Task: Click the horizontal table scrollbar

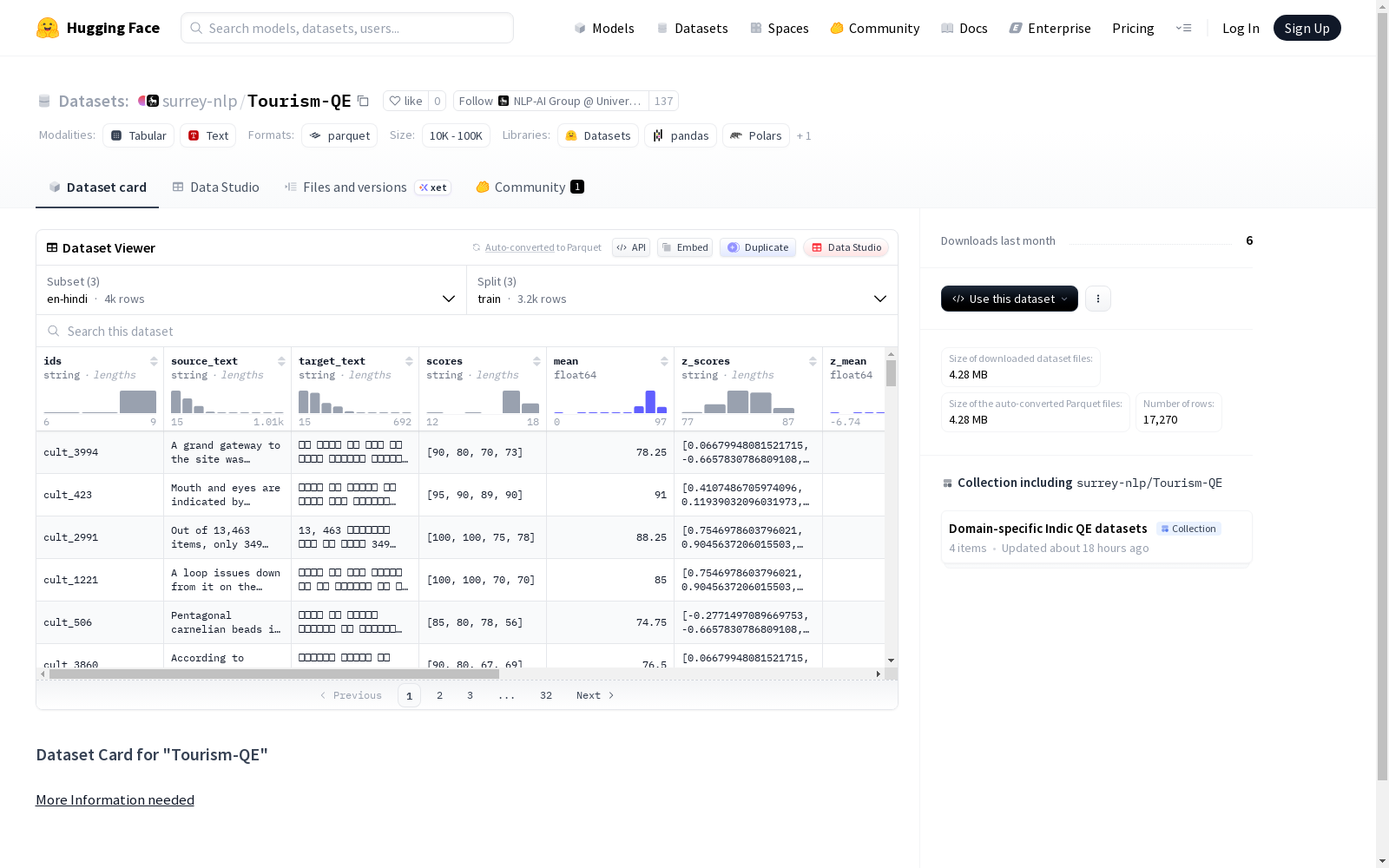Action: 274,674
